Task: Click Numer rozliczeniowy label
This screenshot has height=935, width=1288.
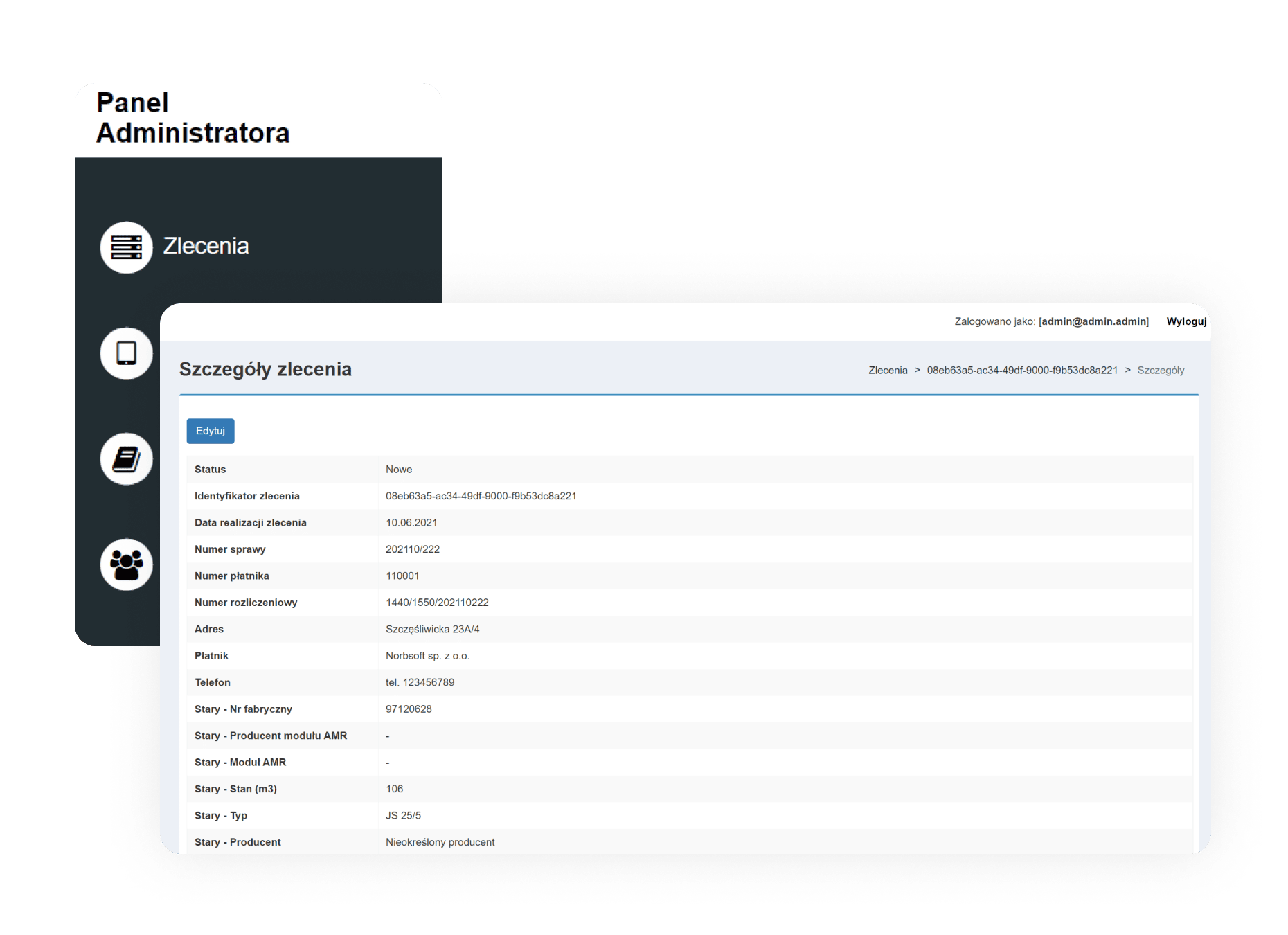Action: pos(246,603)
